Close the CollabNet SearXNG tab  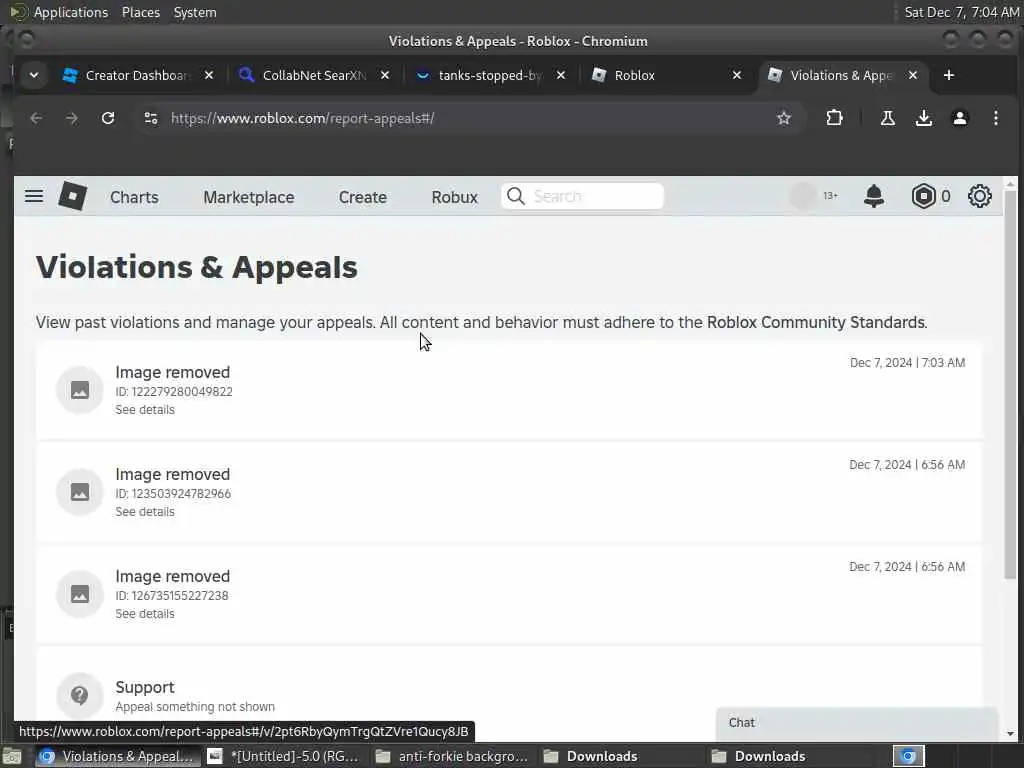(x=385, y=75)
